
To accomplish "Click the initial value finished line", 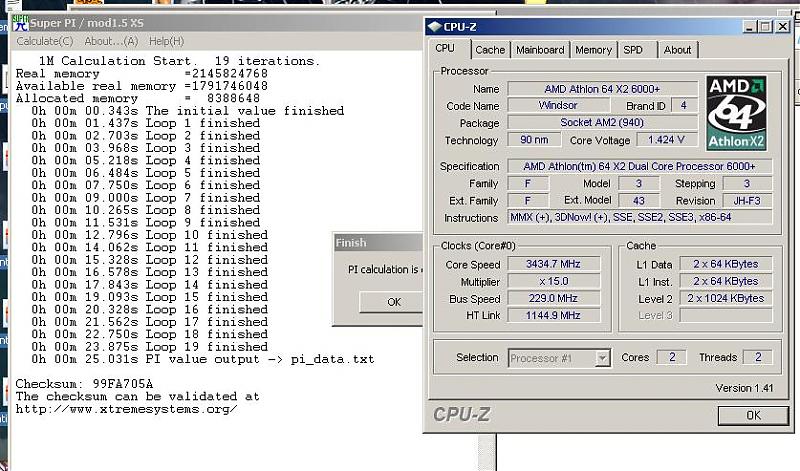I will click(x=187, y=111).
